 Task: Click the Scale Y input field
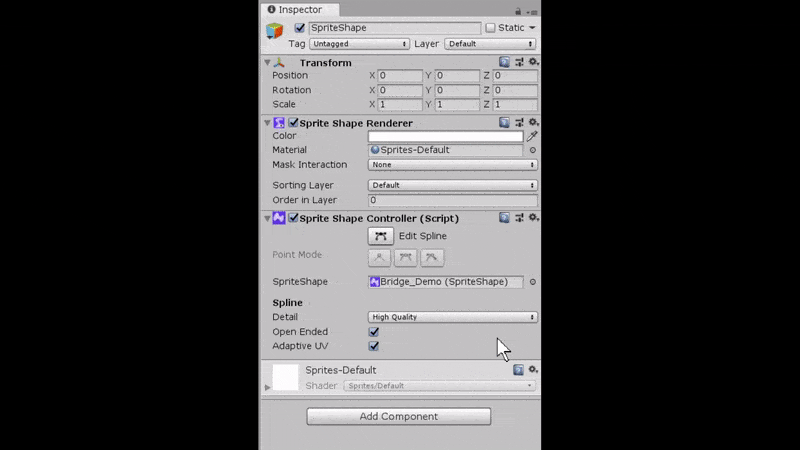click(x=457, y=105)
